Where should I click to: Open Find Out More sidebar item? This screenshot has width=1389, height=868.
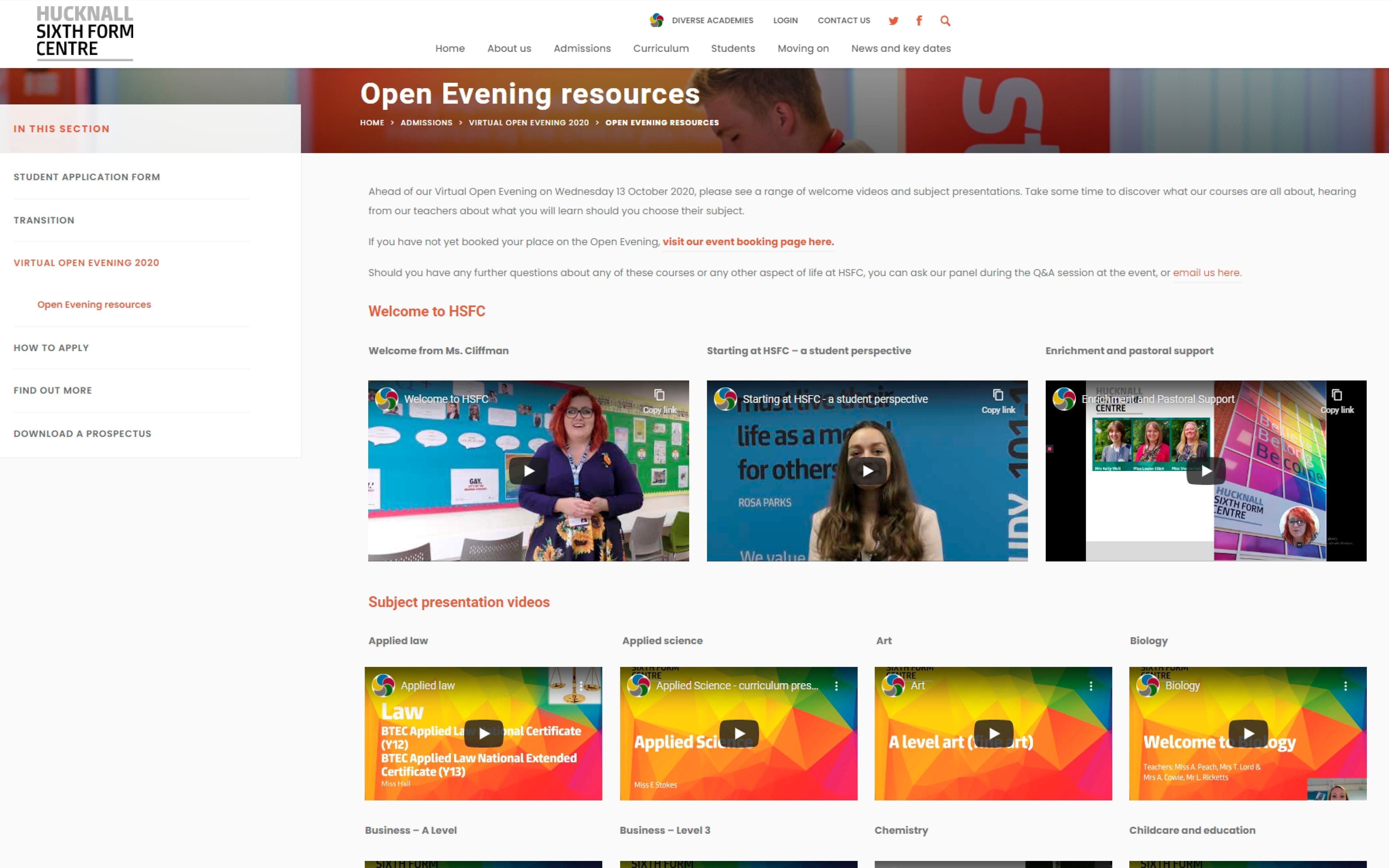[x=53, y=390]
